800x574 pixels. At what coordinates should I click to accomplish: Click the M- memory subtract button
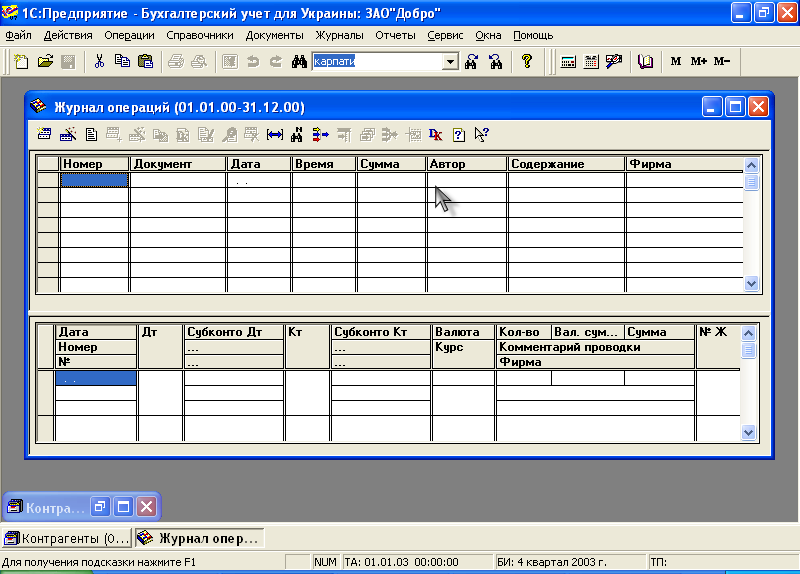tap(722, 62)
